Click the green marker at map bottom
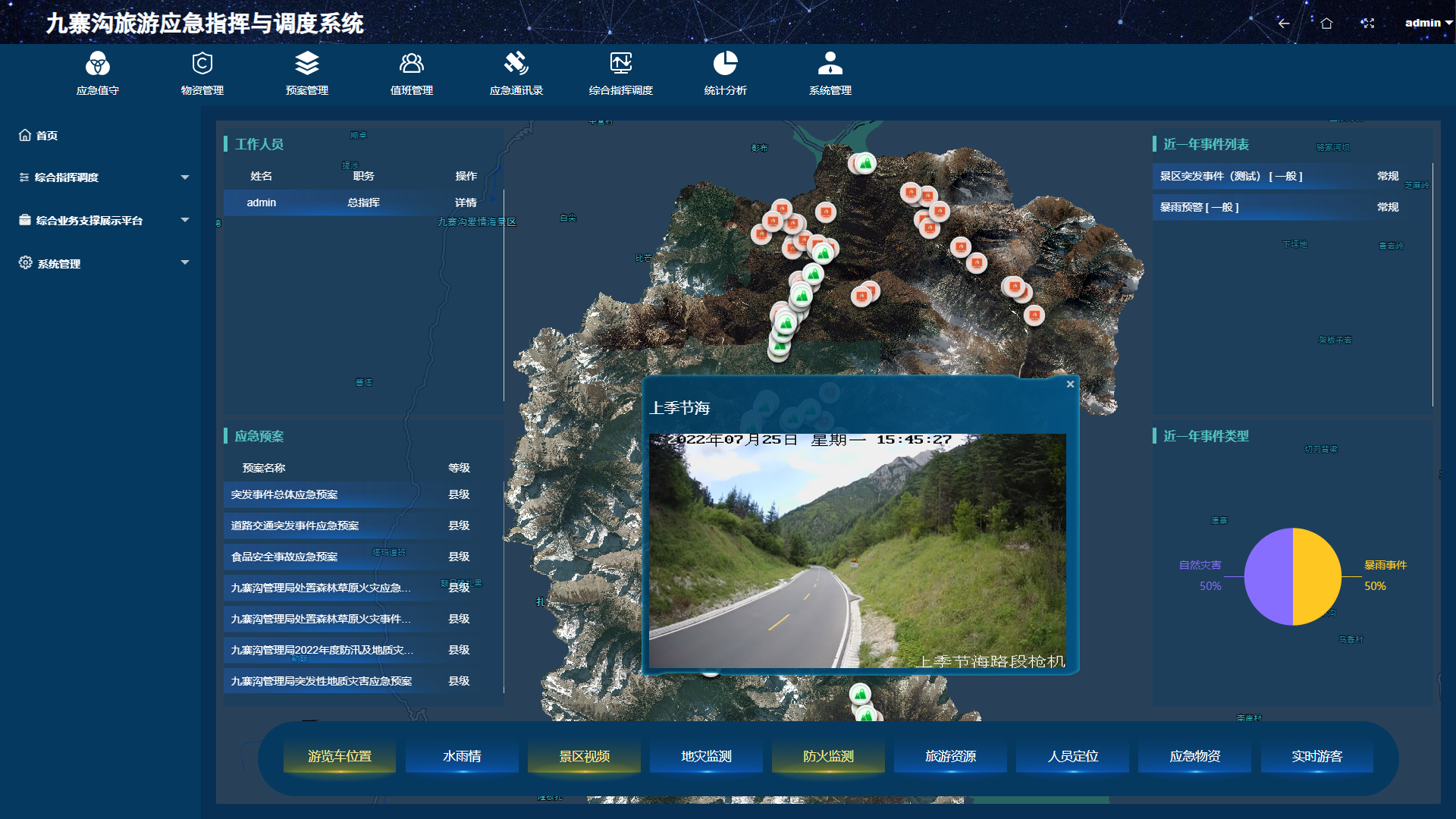Image resolution: width=1456 pixels, height=819 pixels. point(860,693)
